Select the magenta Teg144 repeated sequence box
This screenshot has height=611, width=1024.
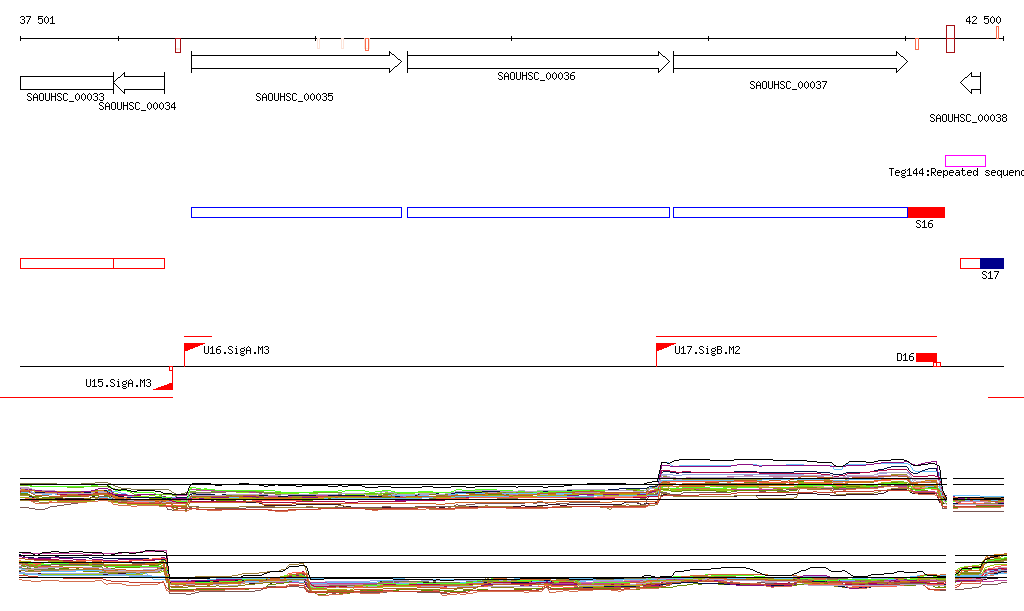coord(965,161)
